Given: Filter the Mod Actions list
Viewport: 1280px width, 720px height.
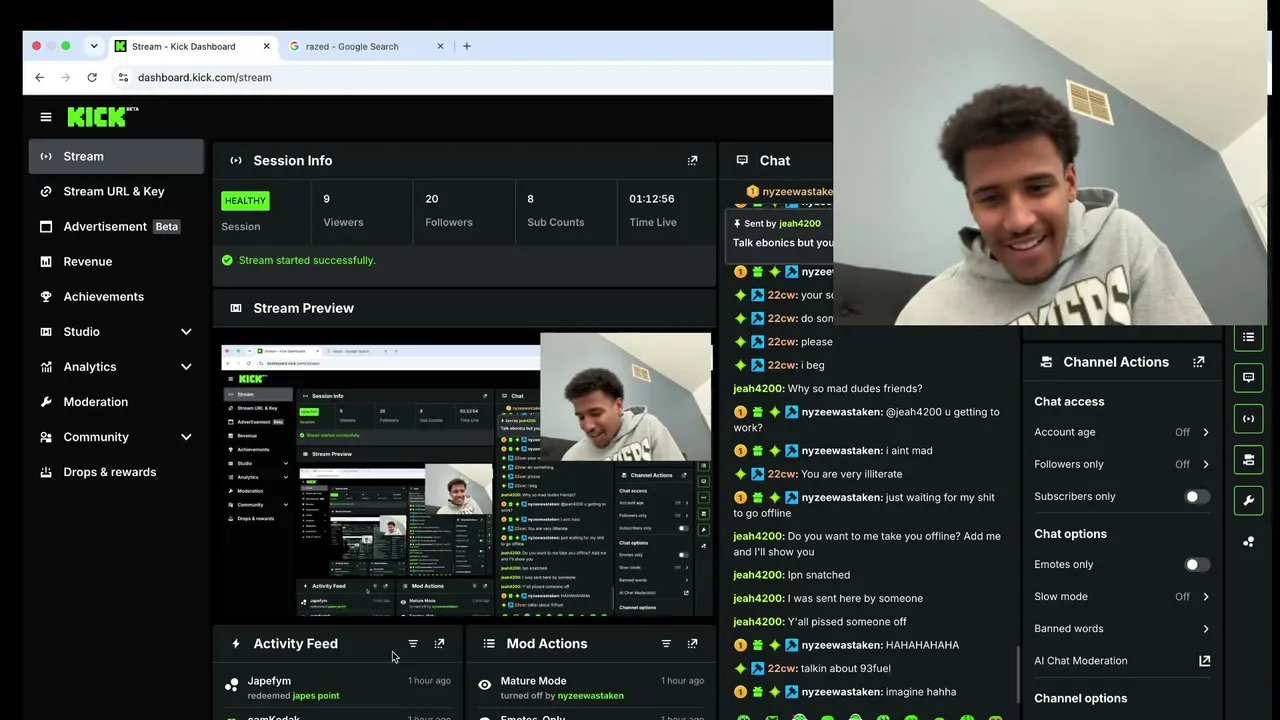Looking at the screenshot, I should [x=666, y=644].
